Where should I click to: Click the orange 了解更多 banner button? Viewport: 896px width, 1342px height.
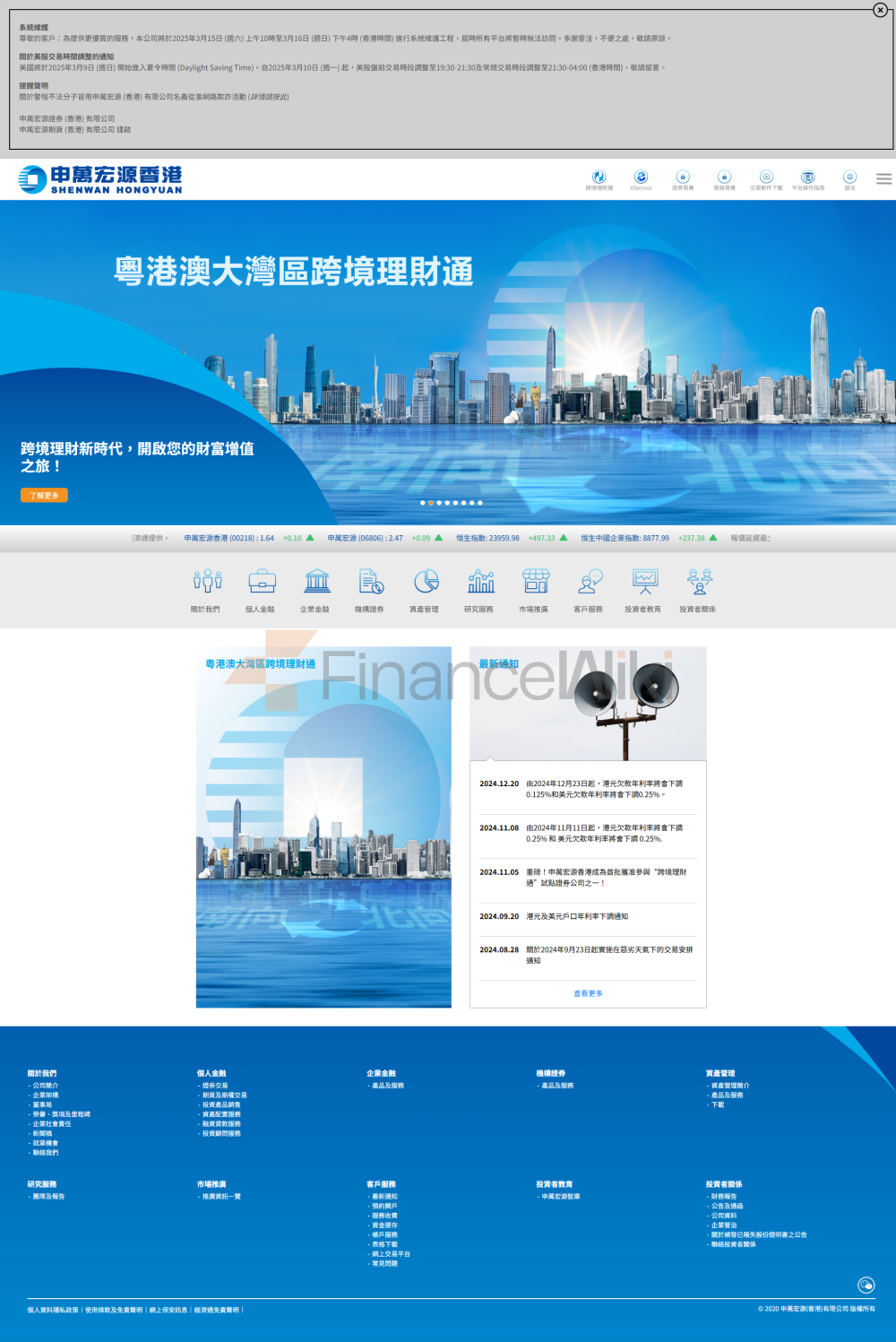44,495
